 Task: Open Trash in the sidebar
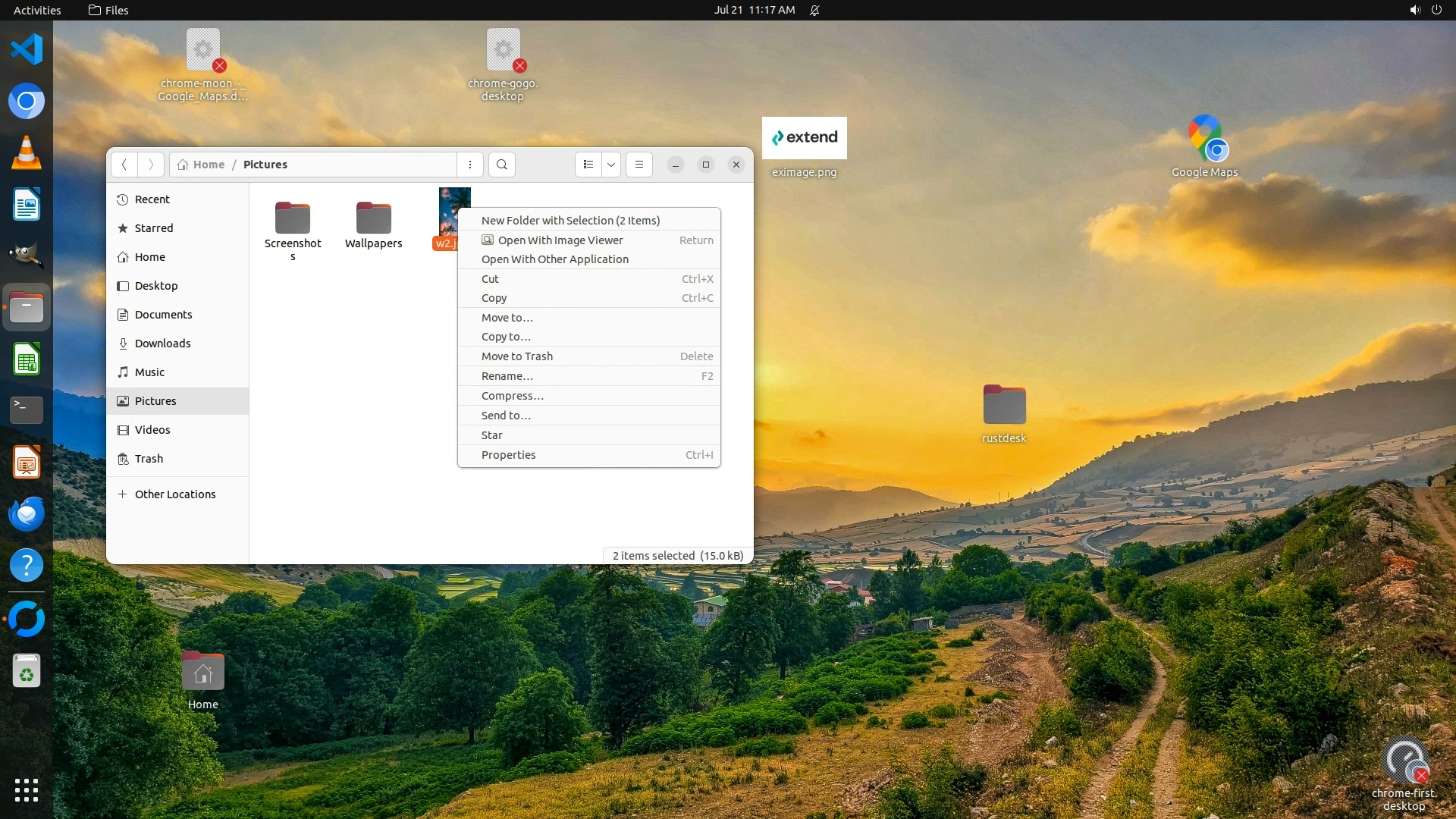tap(149, 459)
